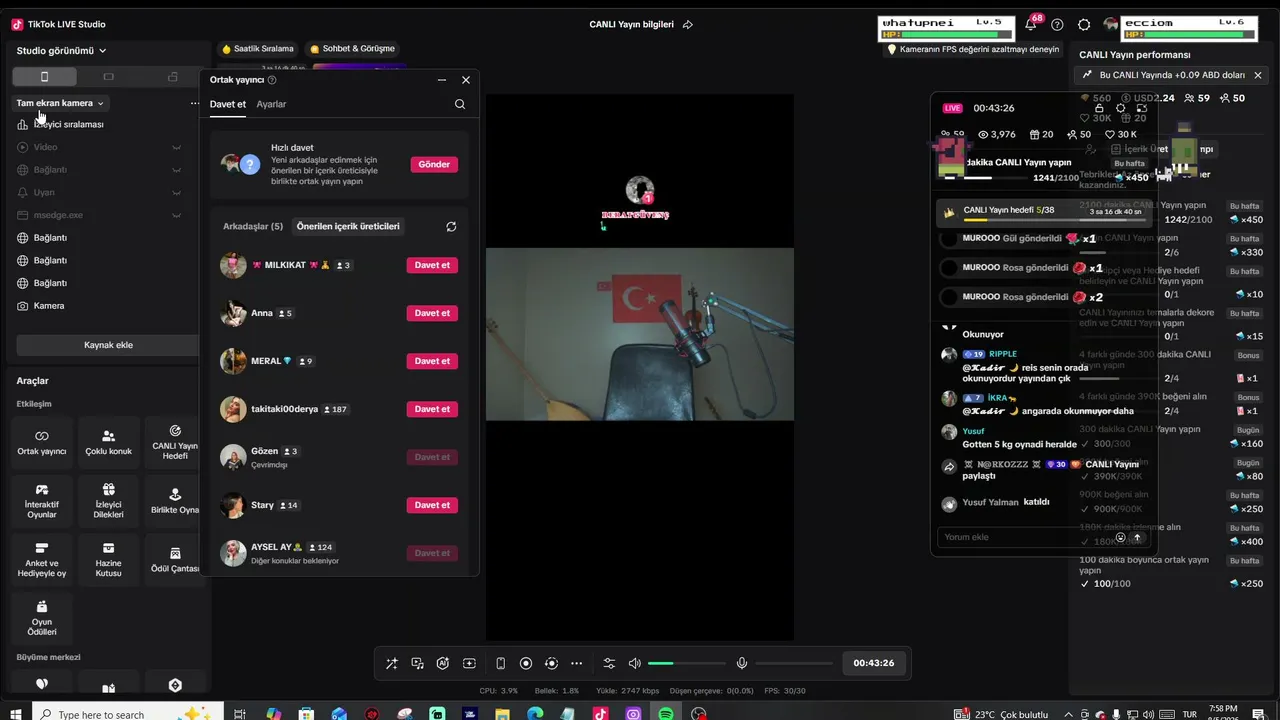Open the Sohbet & Görüşme tab
1280x720 pixels.
(x=353, y=49)
